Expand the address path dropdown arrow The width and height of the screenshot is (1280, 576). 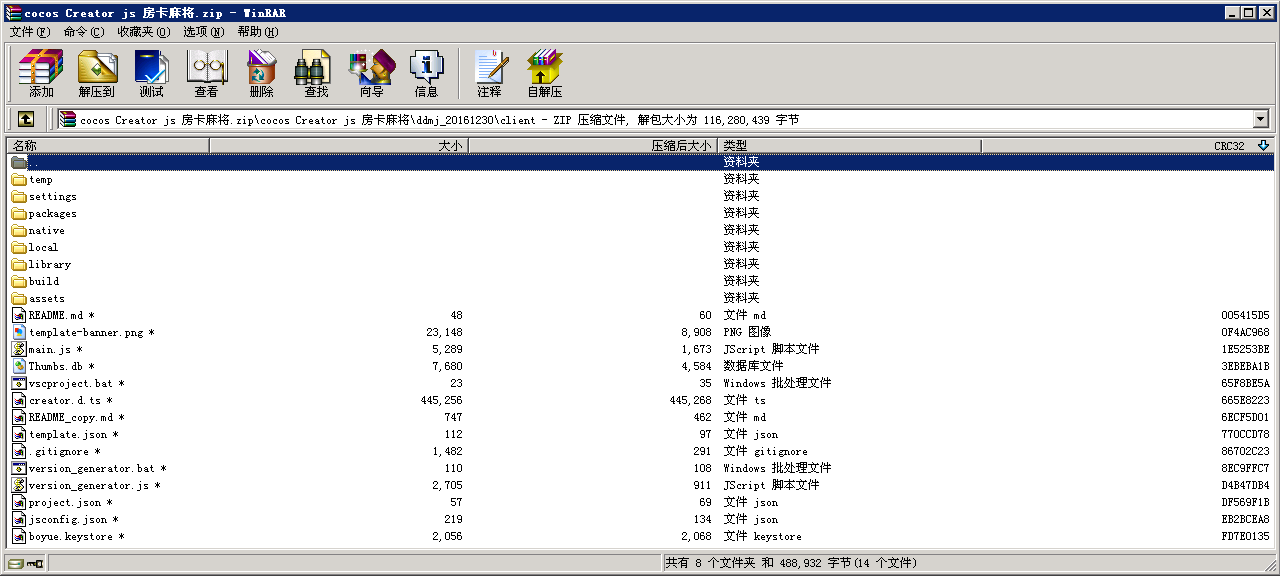click(1260, 119)
